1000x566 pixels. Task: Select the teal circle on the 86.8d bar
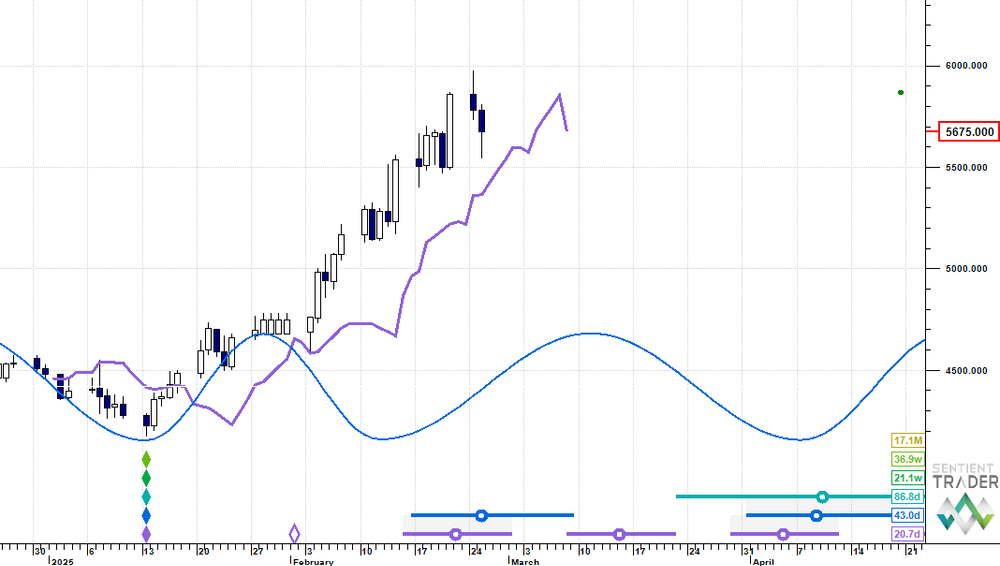(x=823, y=496)
